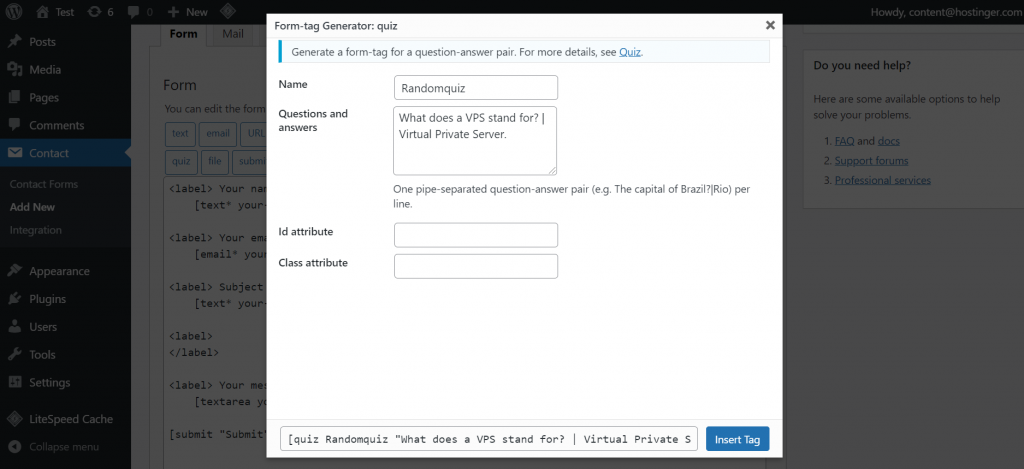The height and width of the screenshot is (469, 1024).
Task: Switch to the Form tab
Action: 184,34
